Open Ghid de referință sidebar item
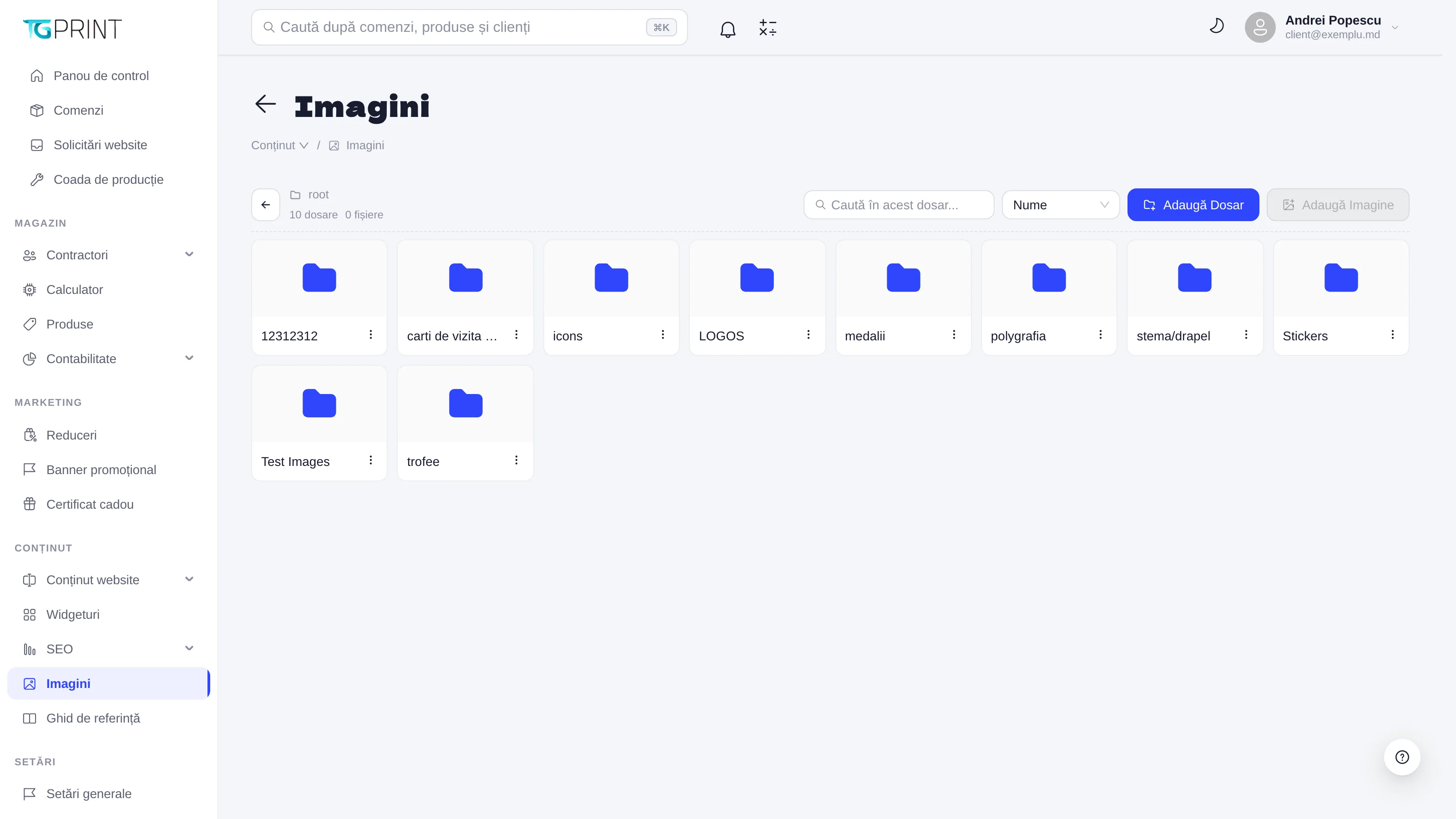The width and height of the screenshot is (1456, 819). click(109, 718)
